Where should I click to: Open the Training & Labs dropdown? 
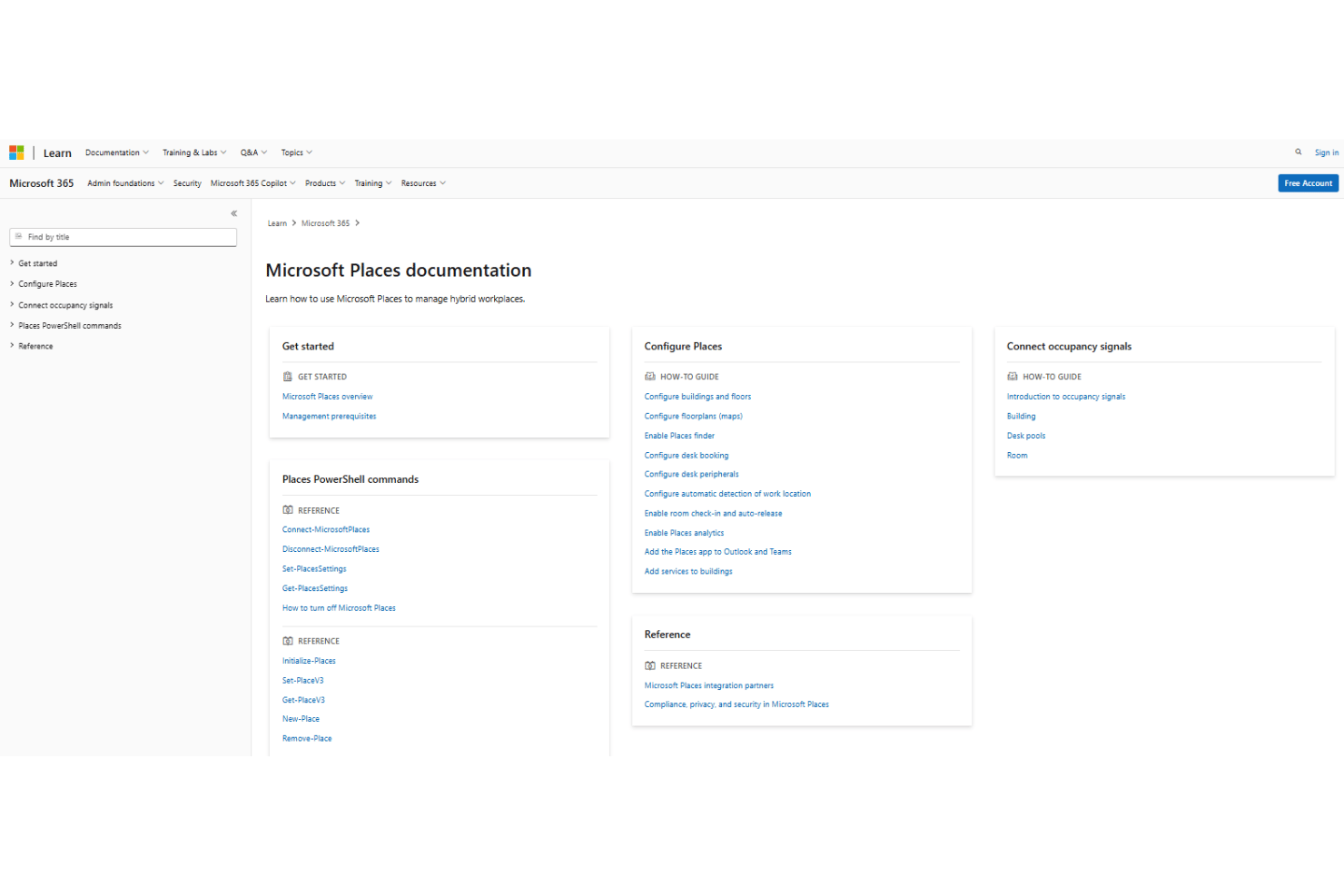click(x=194, y=153)
